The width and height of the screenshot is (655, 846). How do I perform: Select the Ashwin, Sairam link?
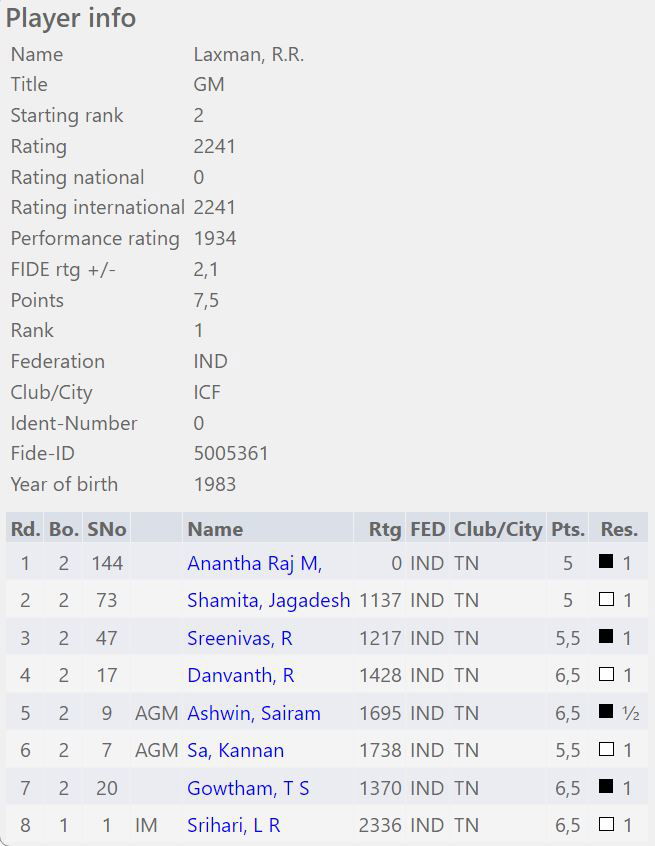tap(253, 713)
